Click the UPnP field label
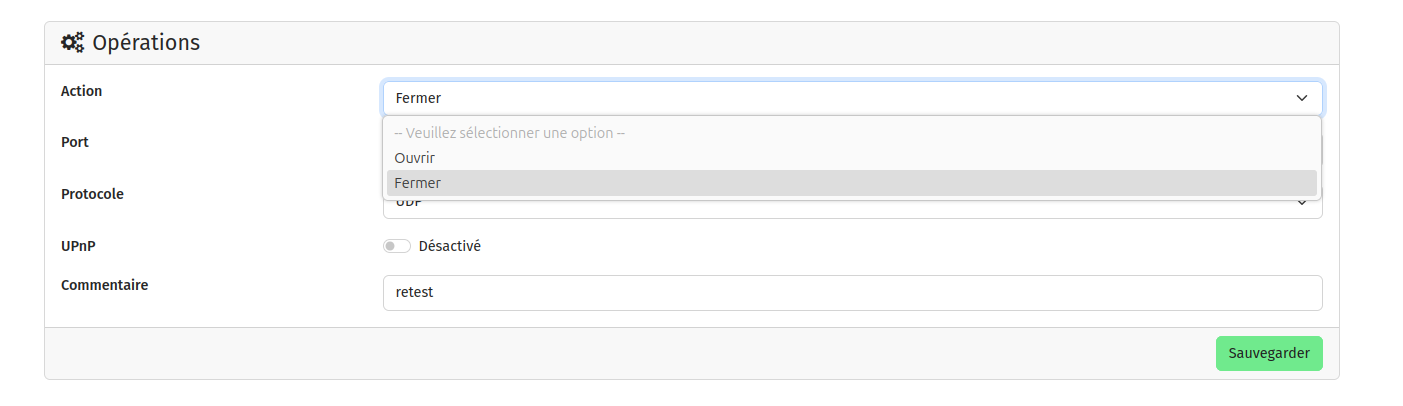 coord(79,245)
